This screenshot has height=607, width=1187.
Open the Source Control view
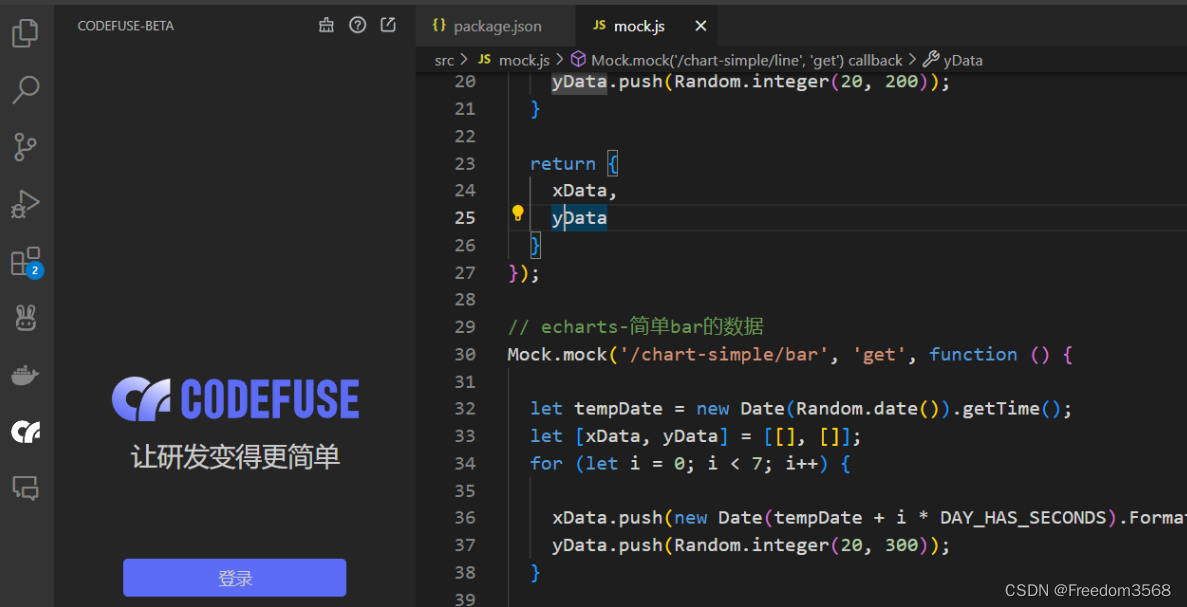tap(26, 147)
